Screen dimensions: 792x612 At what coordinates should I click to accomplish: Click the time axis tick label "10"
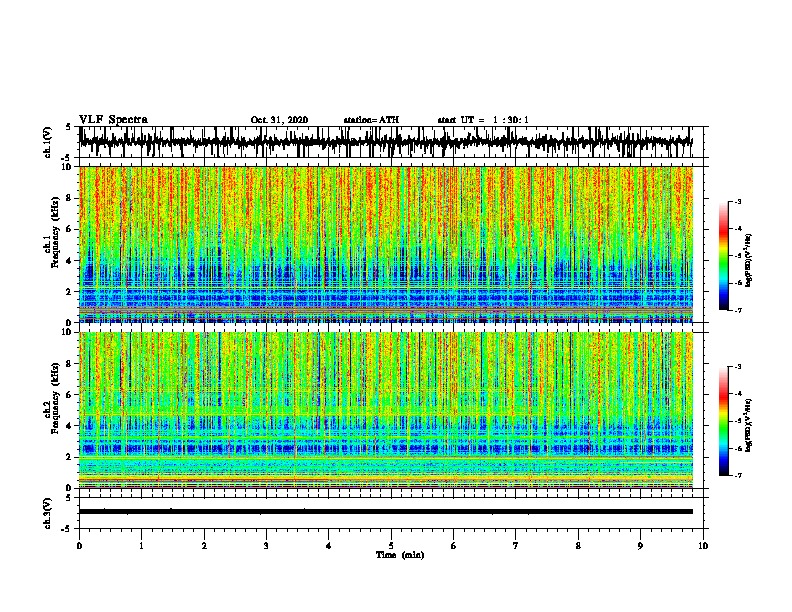click(703, 546)
